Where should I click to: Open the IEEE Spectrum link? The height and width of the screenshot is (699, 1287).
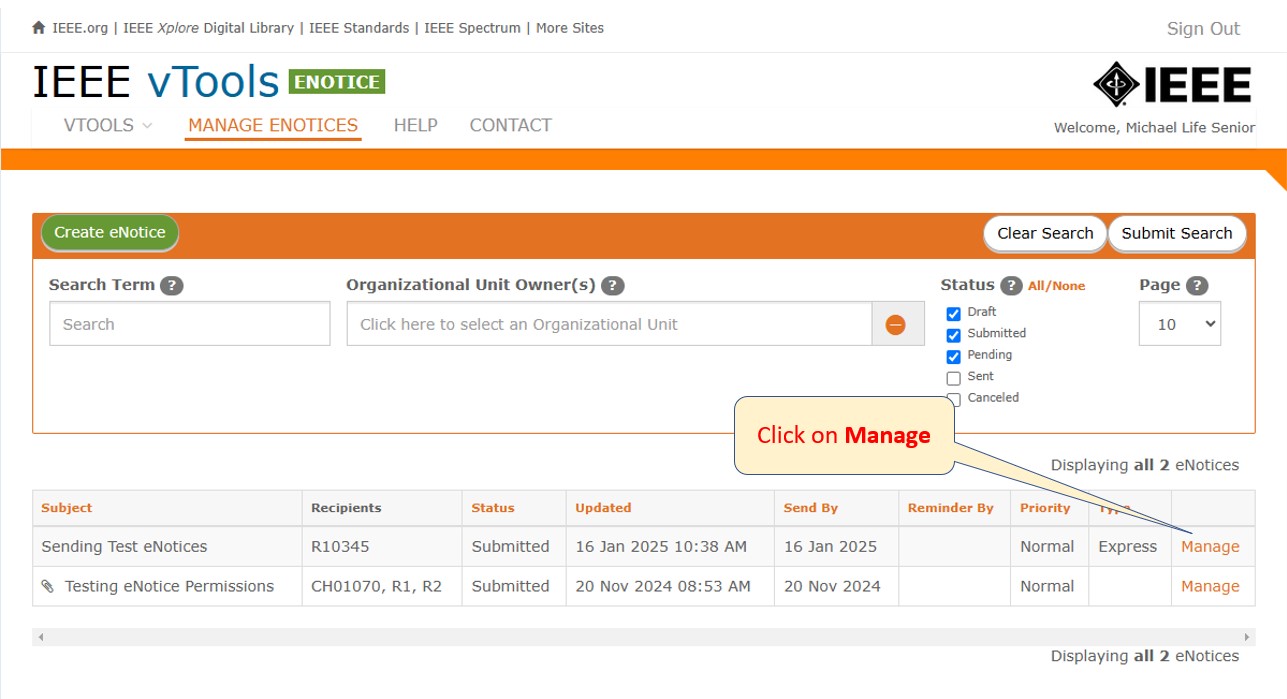pyautogui.click(x=472, y=28)
